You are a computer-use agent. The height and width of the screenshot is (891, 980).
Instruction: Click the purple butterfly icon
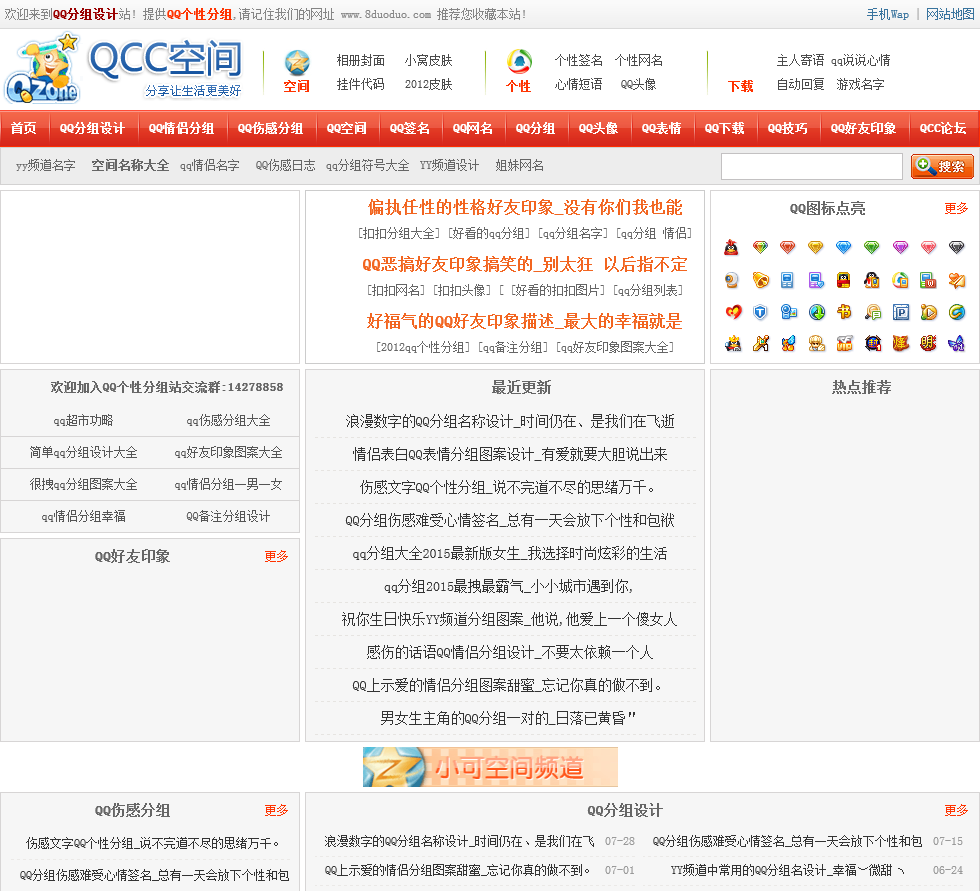point(957,343)
